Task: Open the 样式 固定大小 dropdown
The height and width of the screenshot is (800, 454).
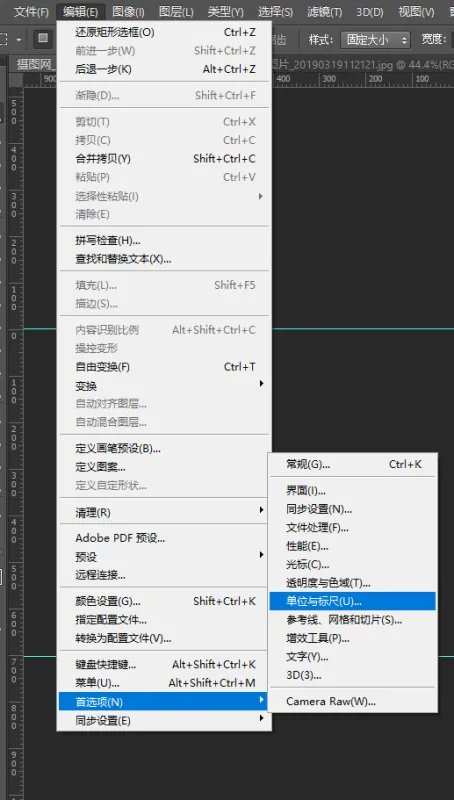Action: pyautogui.click(x=375, y=39)
